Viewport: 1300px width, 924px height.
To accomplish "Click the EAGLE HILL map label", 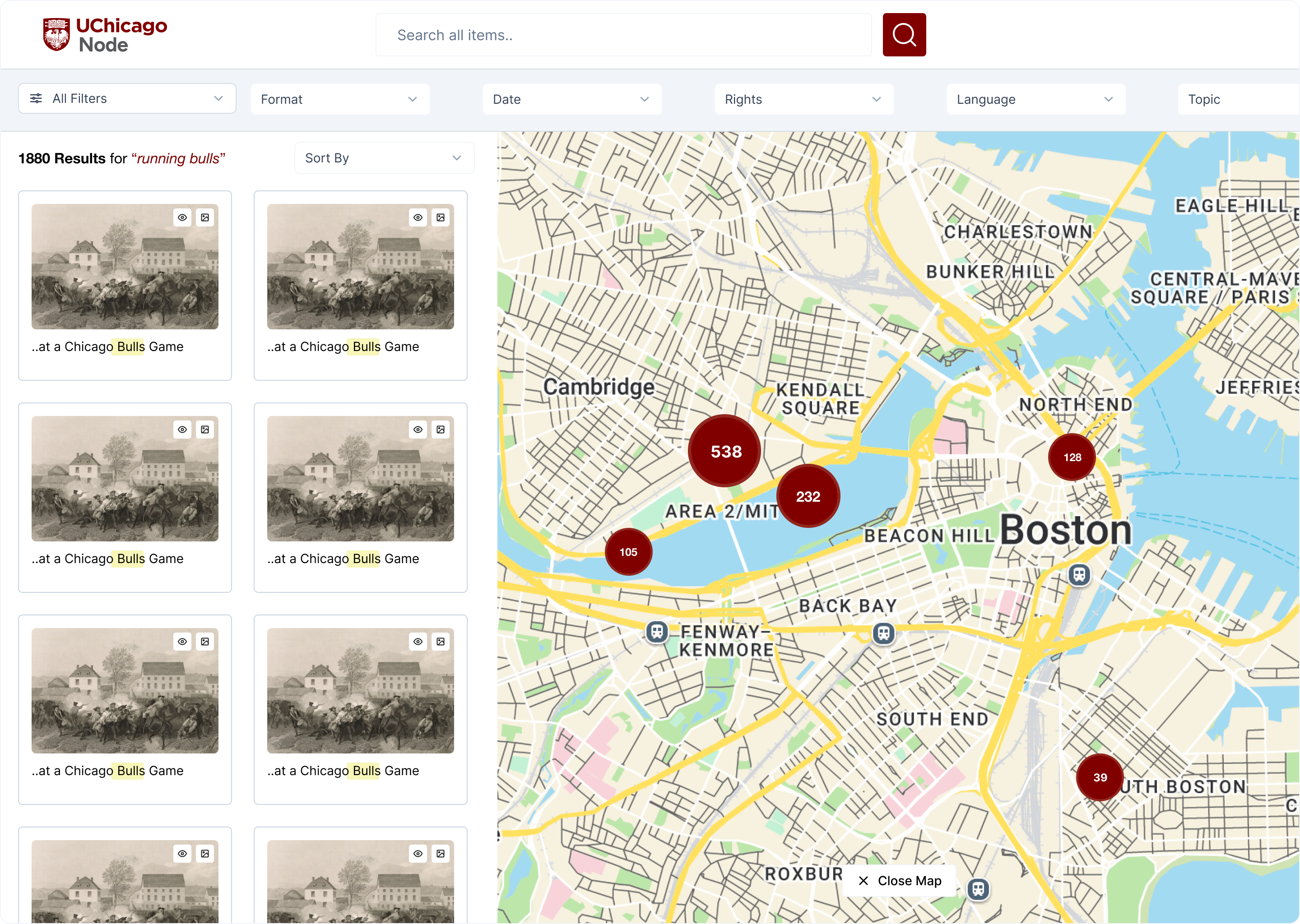I will coord(1232,205).
